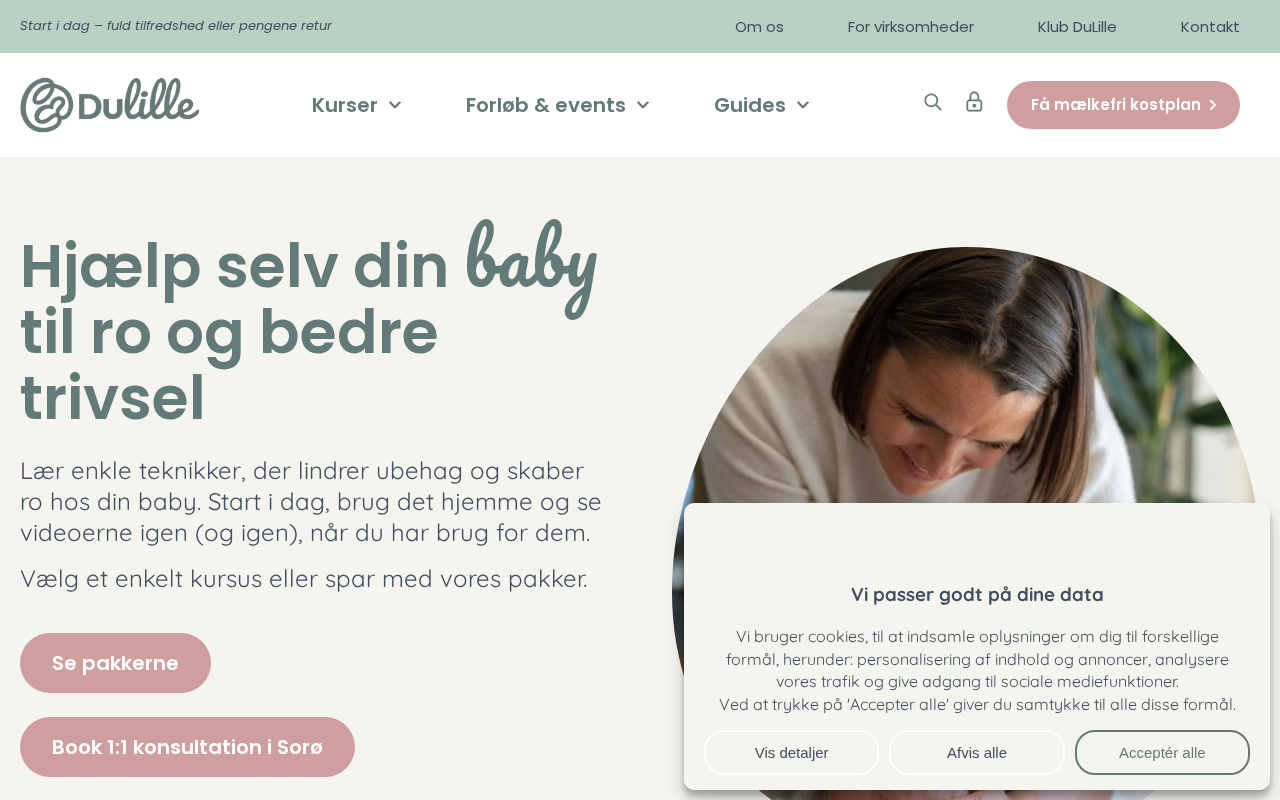Image resolution: width=1280 pixels, height=800 pixels.
Task: Book 1:1 konsultation i Sorø
Action: pos(187,747)
